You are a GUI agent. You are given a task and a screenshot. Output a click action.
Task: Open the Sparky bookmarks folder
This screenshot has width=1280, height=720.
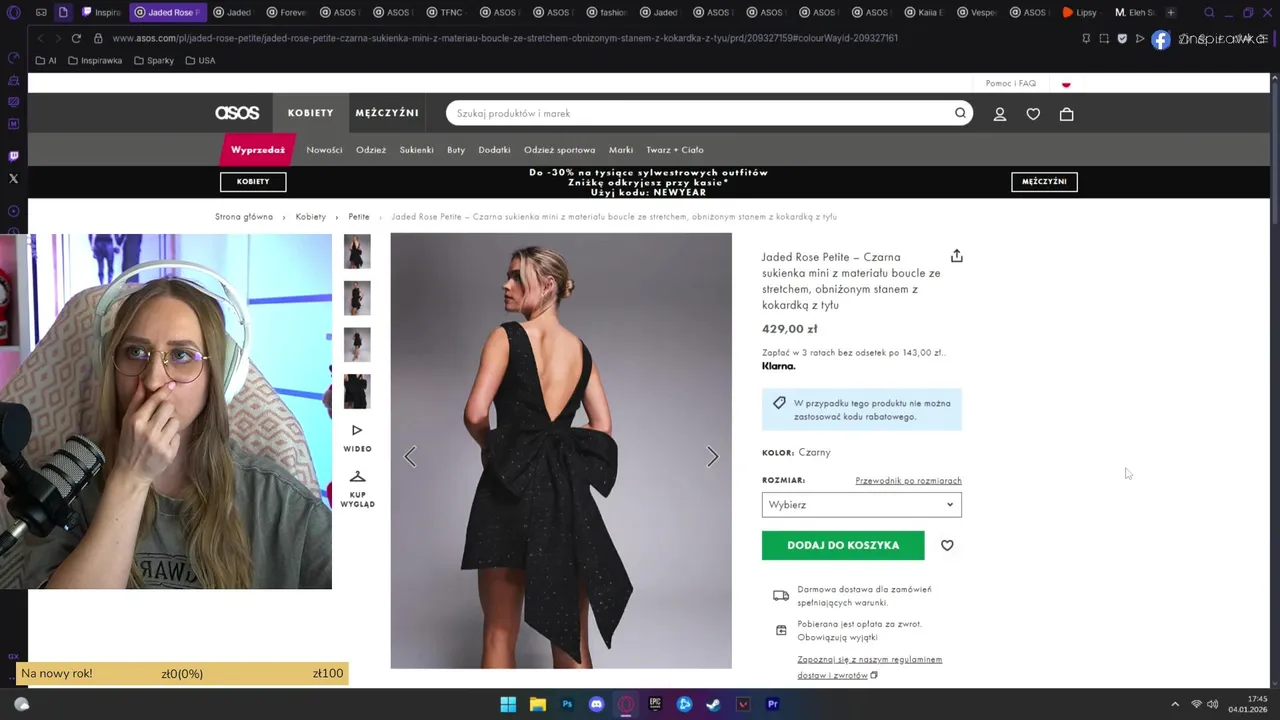tap(154, 61)
